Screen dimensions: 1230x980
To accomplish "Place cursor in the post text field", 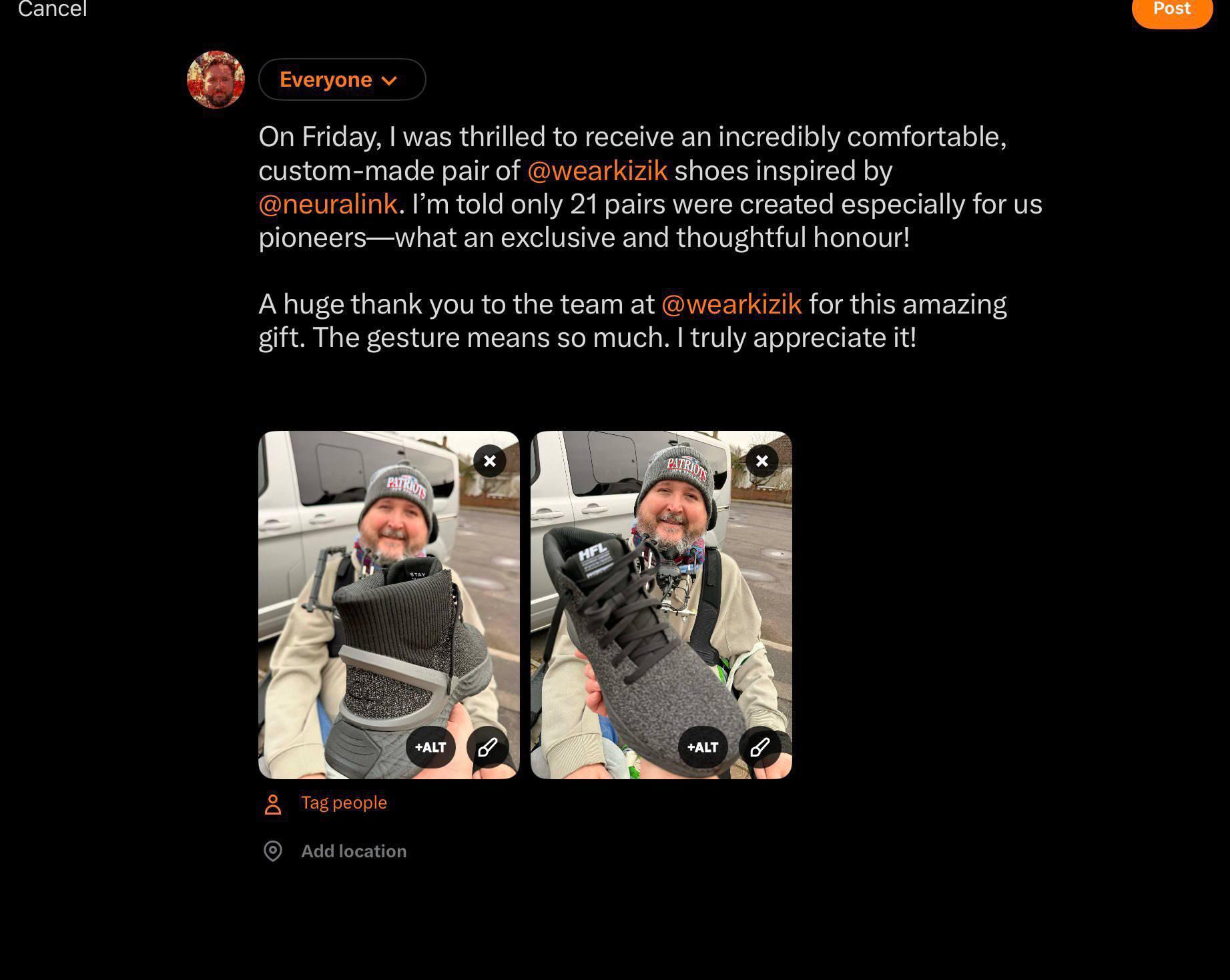I will tap(651, 237).
